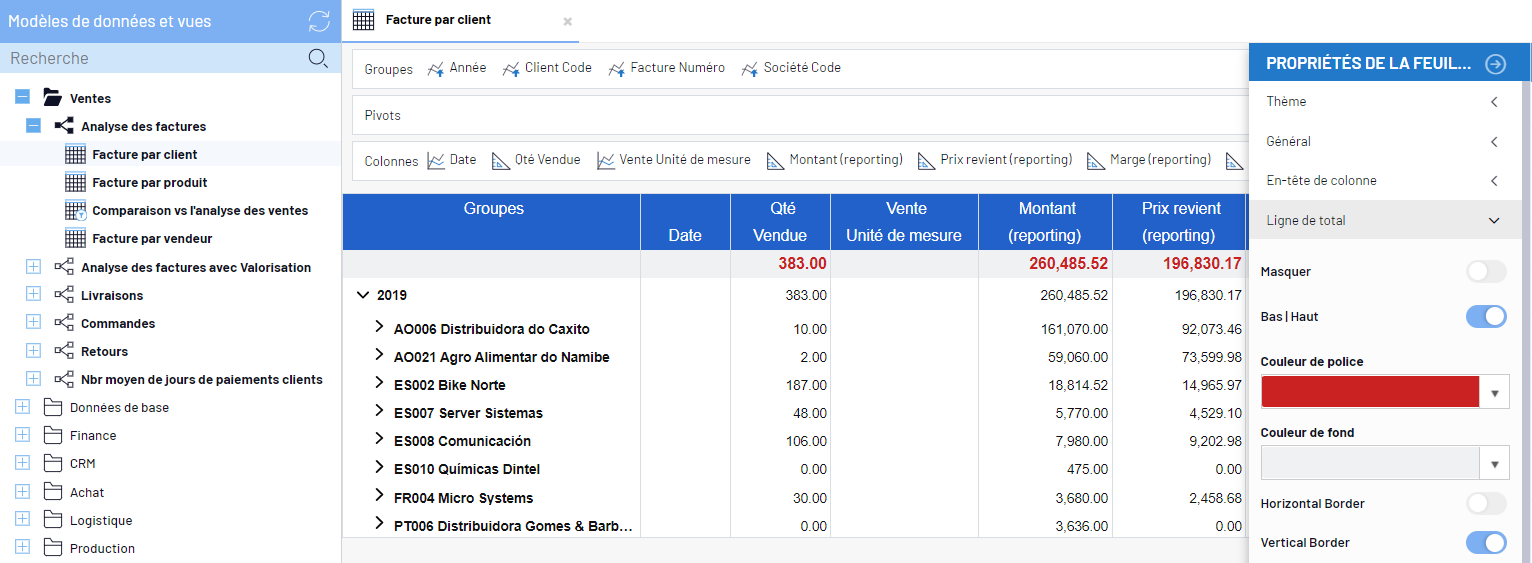Click the grid icon beside Facture par produit
This screenshot has height=563, width=1532.
pos(75,183)
